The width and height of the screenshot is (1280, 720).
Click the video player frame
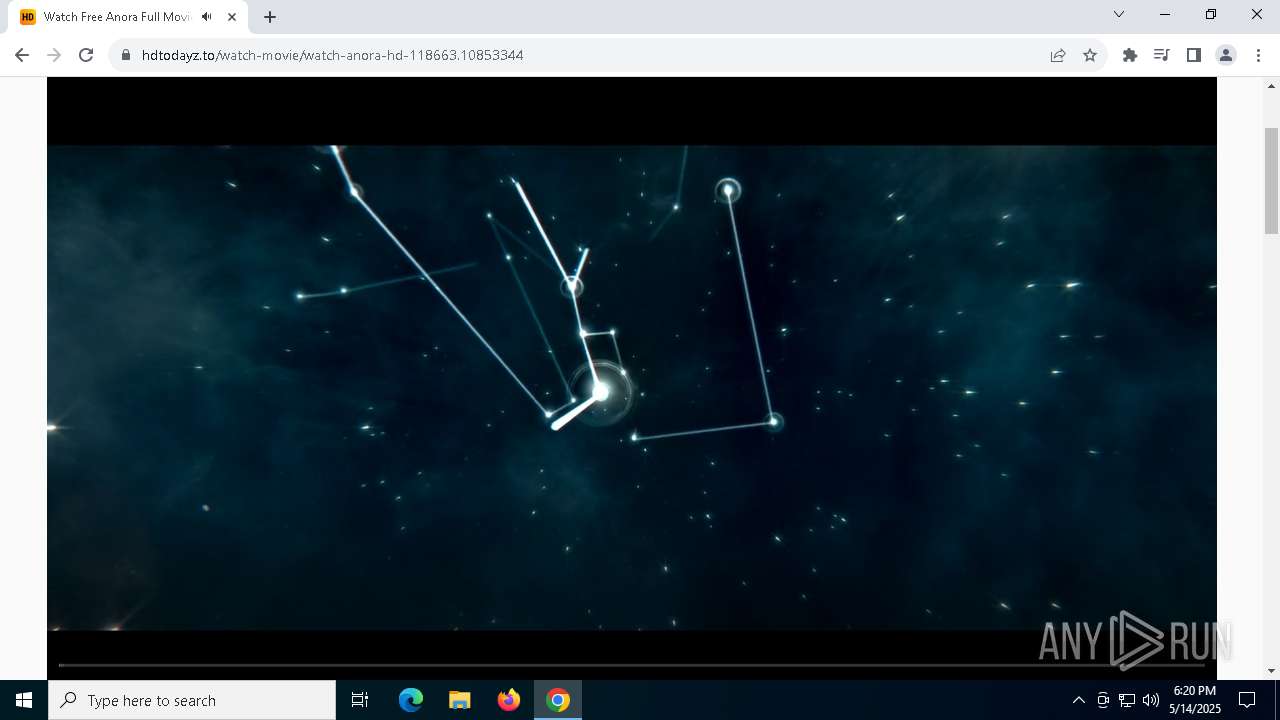click(632, 378)
